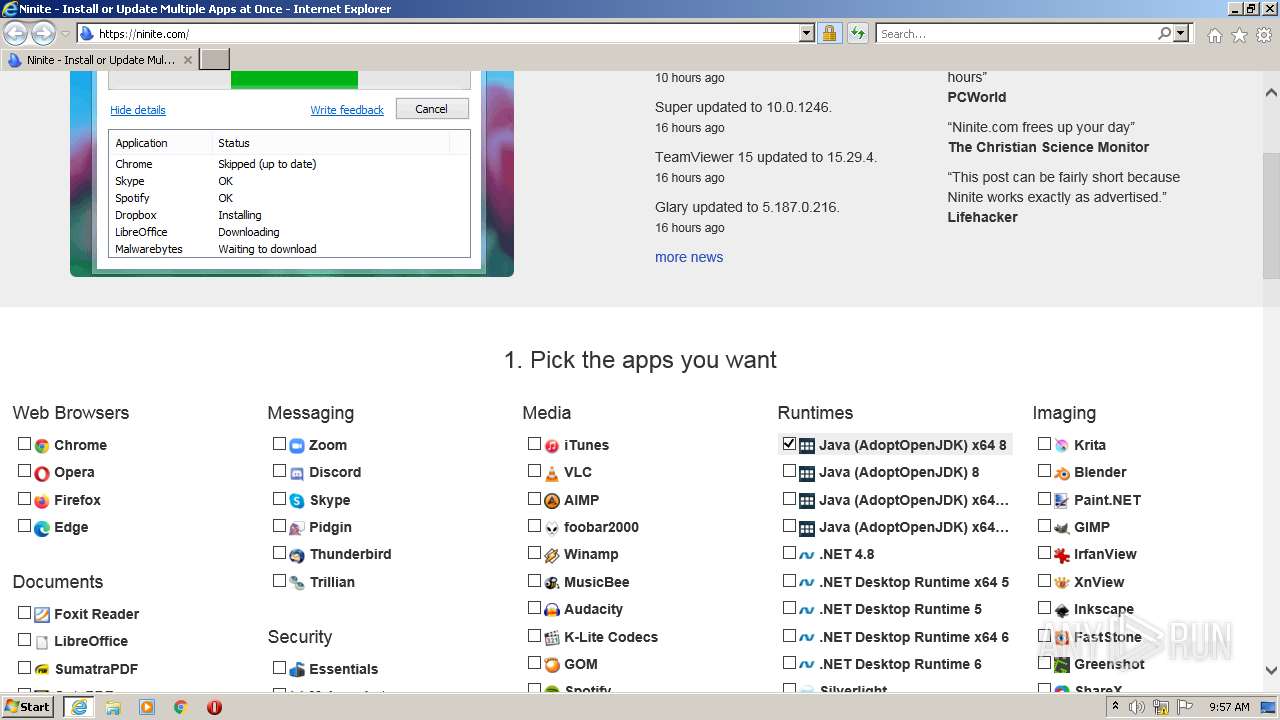Uncheck Java (AdoptOpenJDK) x64 8 checkbox
Viewport: 1280px width, 720px height.
[x=790, y=444]
